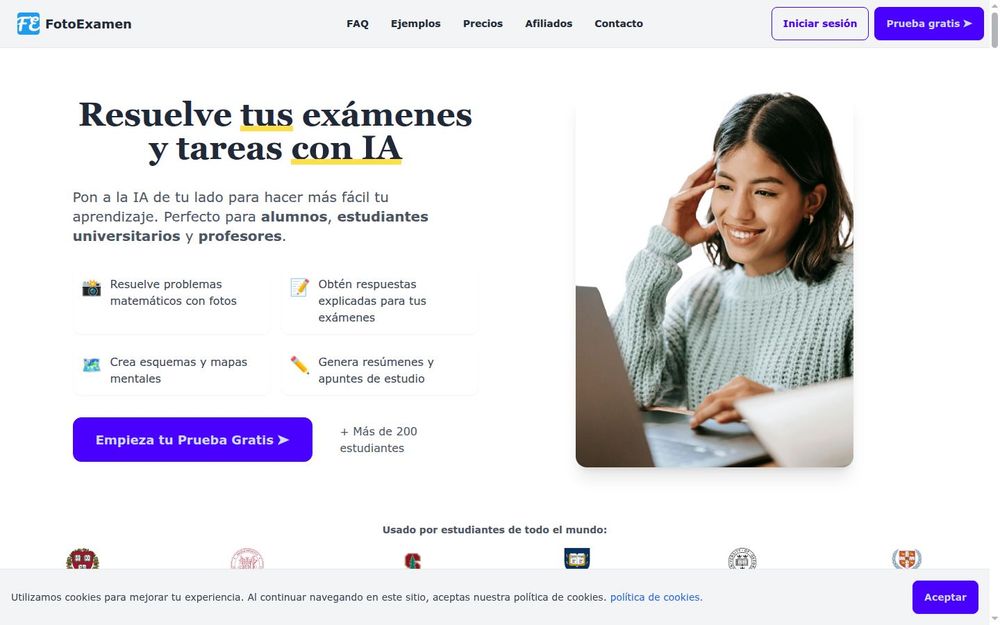Accept cookies with the Aceptar button
Screen dimensions: 1000x625
tap(945, 597)
